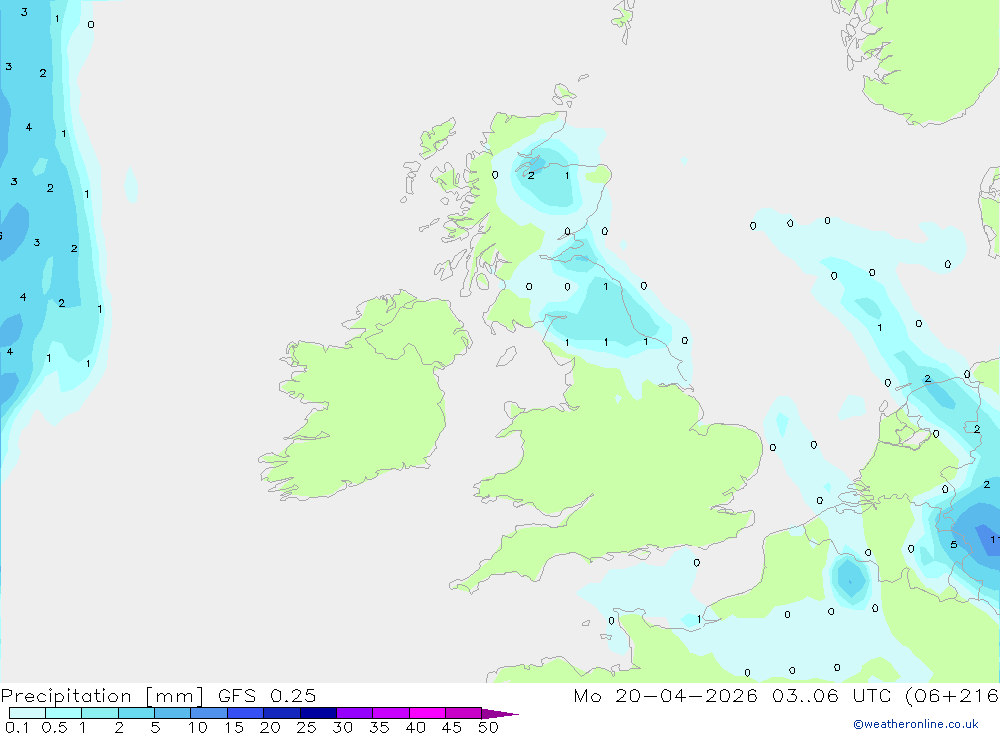Click the 0.1–0.5 mm legend color swatch

pyautogui.click(x=27, y=713)
